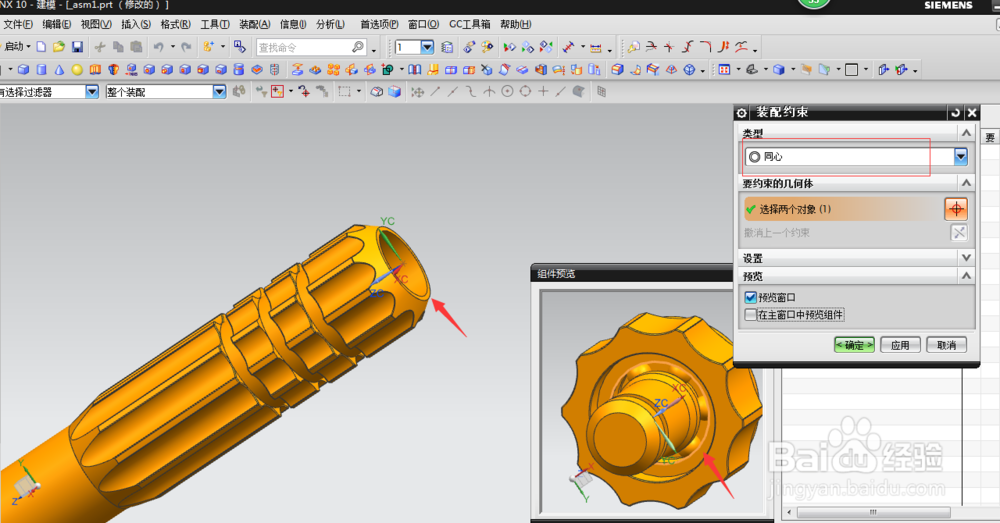Save the part with floppy icon
This screenshot has height=523, width=1000.
tap(77, 47)
